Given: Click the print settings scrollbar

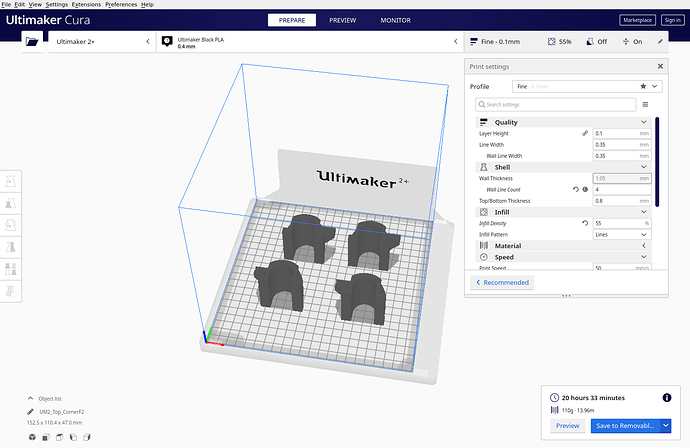Looking at the screenshot, I should point(657,162).
